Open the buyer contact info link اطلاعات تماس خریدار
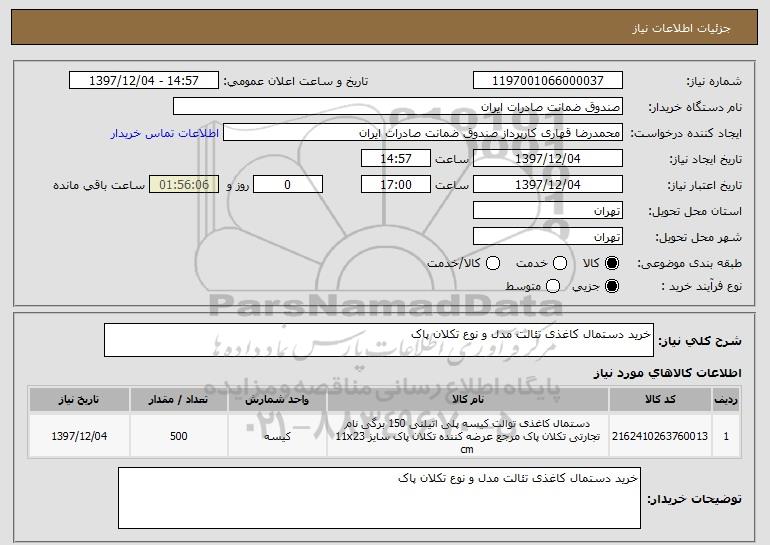The width and height of the screenshot is (770, 545). (x=165, y=133)
